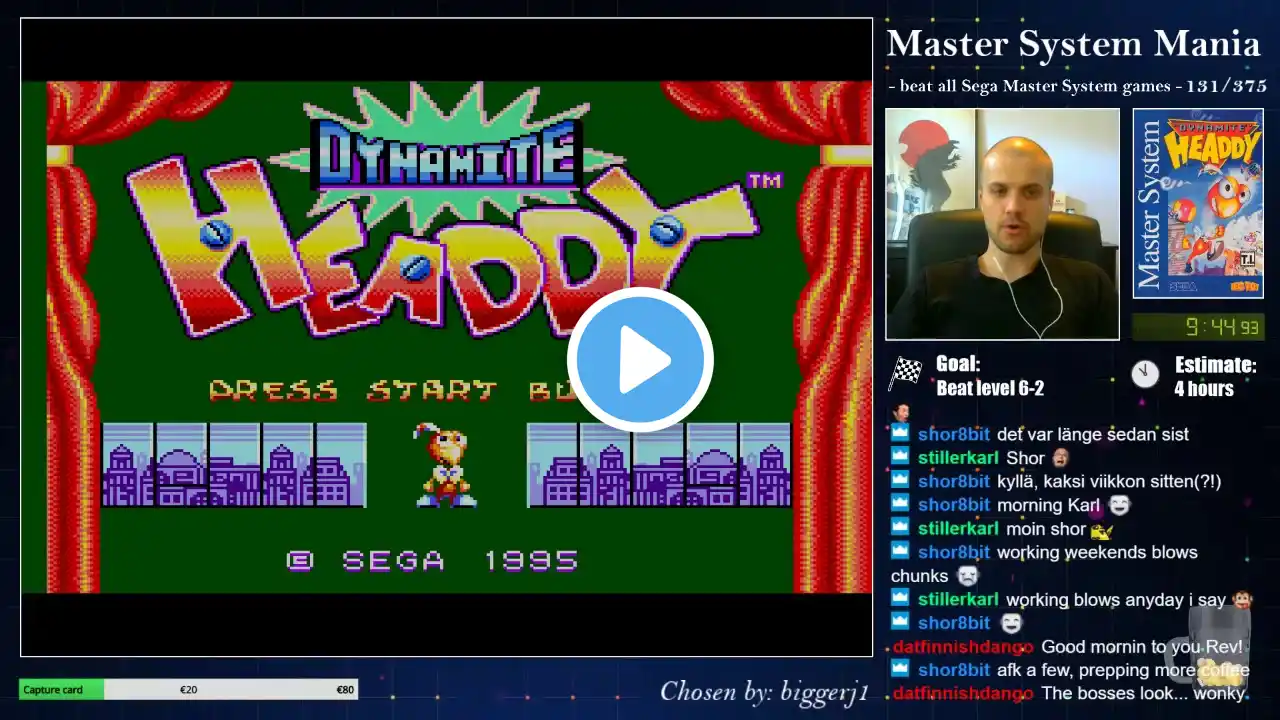The height and width of the screenshot is (720, 1280).
Task: Click the "© SEGA 1995" copyright text
Action: click(432, 561)
